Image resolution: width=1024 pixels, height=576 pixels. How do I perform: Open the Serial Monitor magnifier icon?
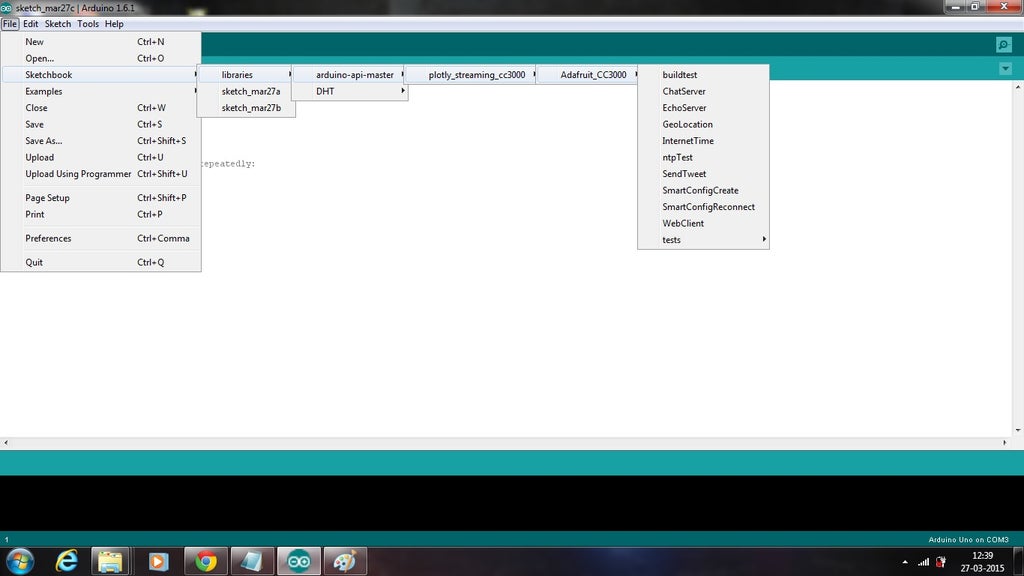(x=1004, y=44)
